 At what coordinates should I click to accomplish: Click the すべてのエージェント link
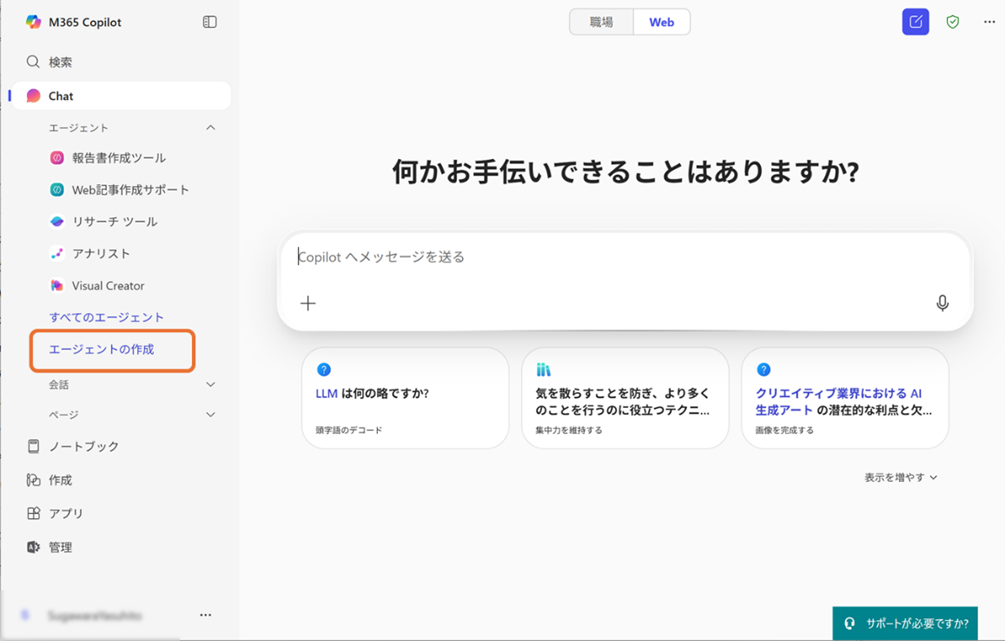coord(106,317)
